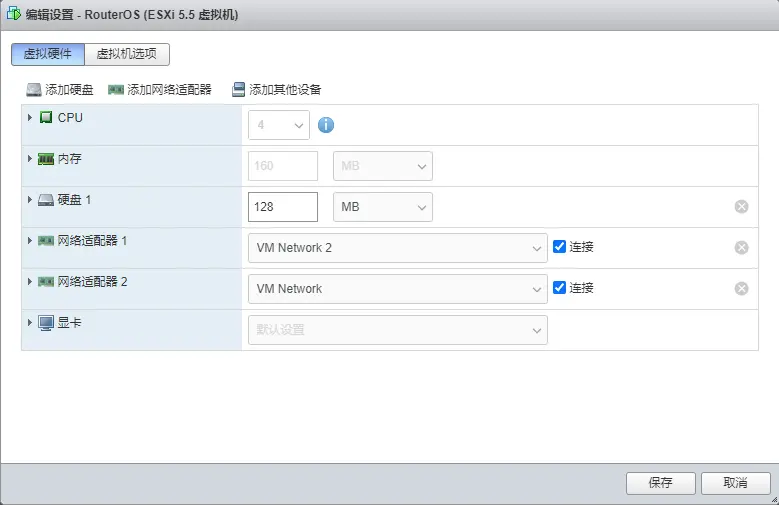Expand the hard disk 1 (硬盘 1) row

point(29,199)
